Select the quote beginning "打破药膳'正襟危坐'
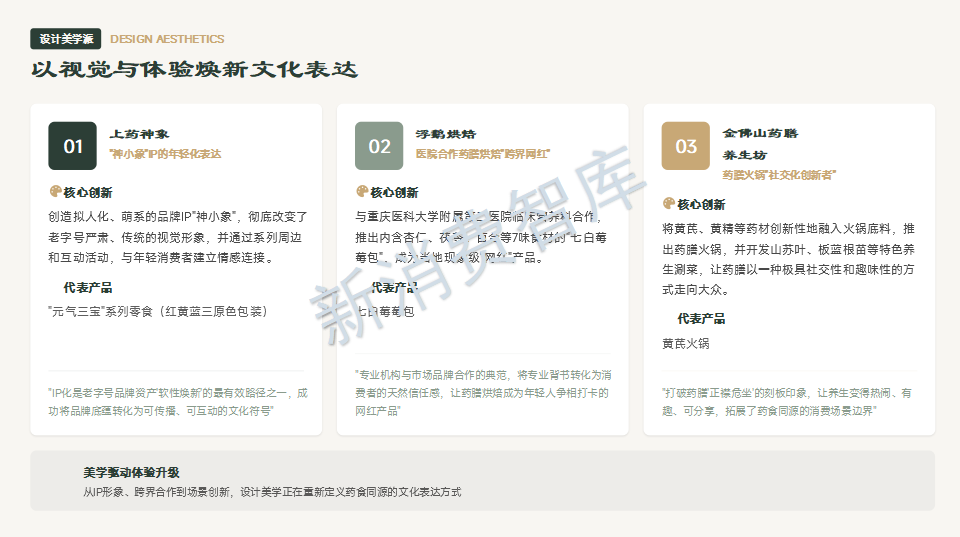This screenshot has height=537, width=960. (x=786, y=402)
